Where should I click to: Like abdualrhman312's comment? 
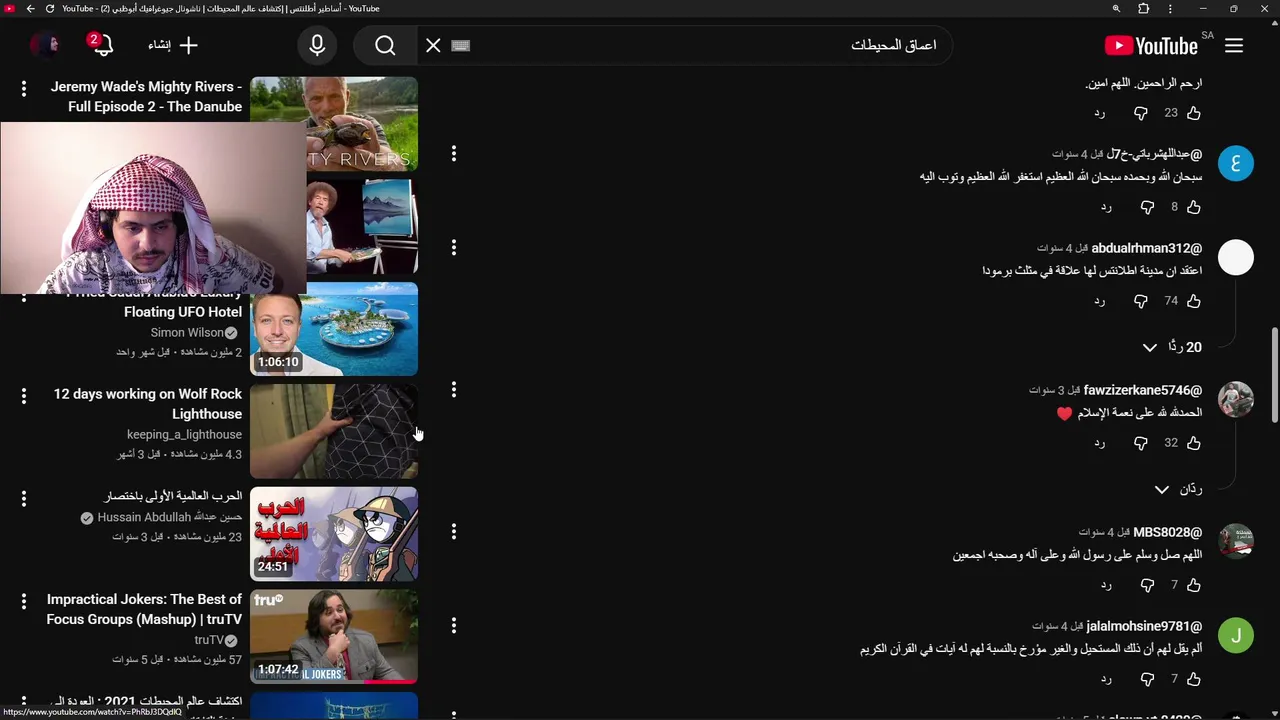(1193, 301)
